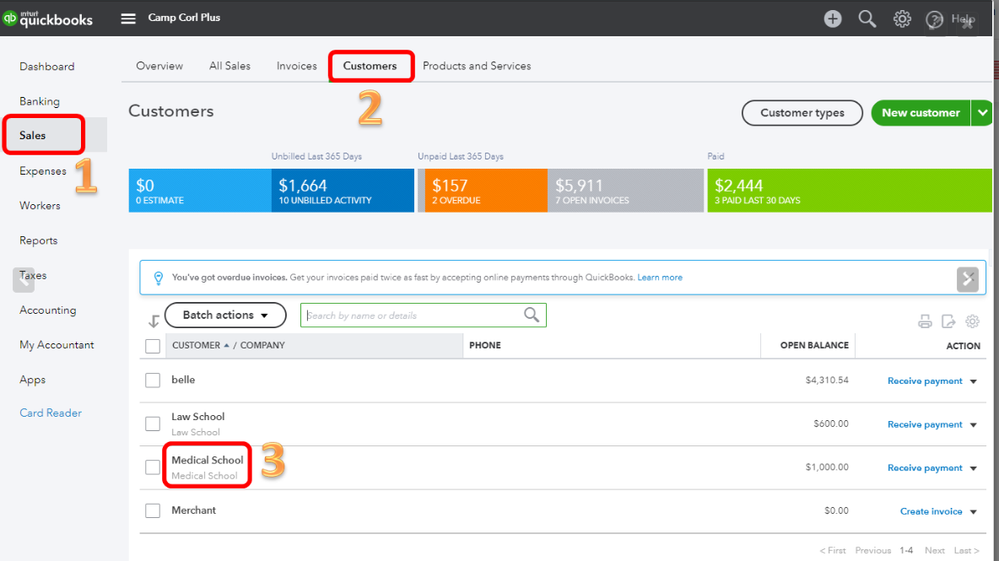The image size is (999, 561).
Task: Open Apps in the sidebar
Action: point(32,380)
